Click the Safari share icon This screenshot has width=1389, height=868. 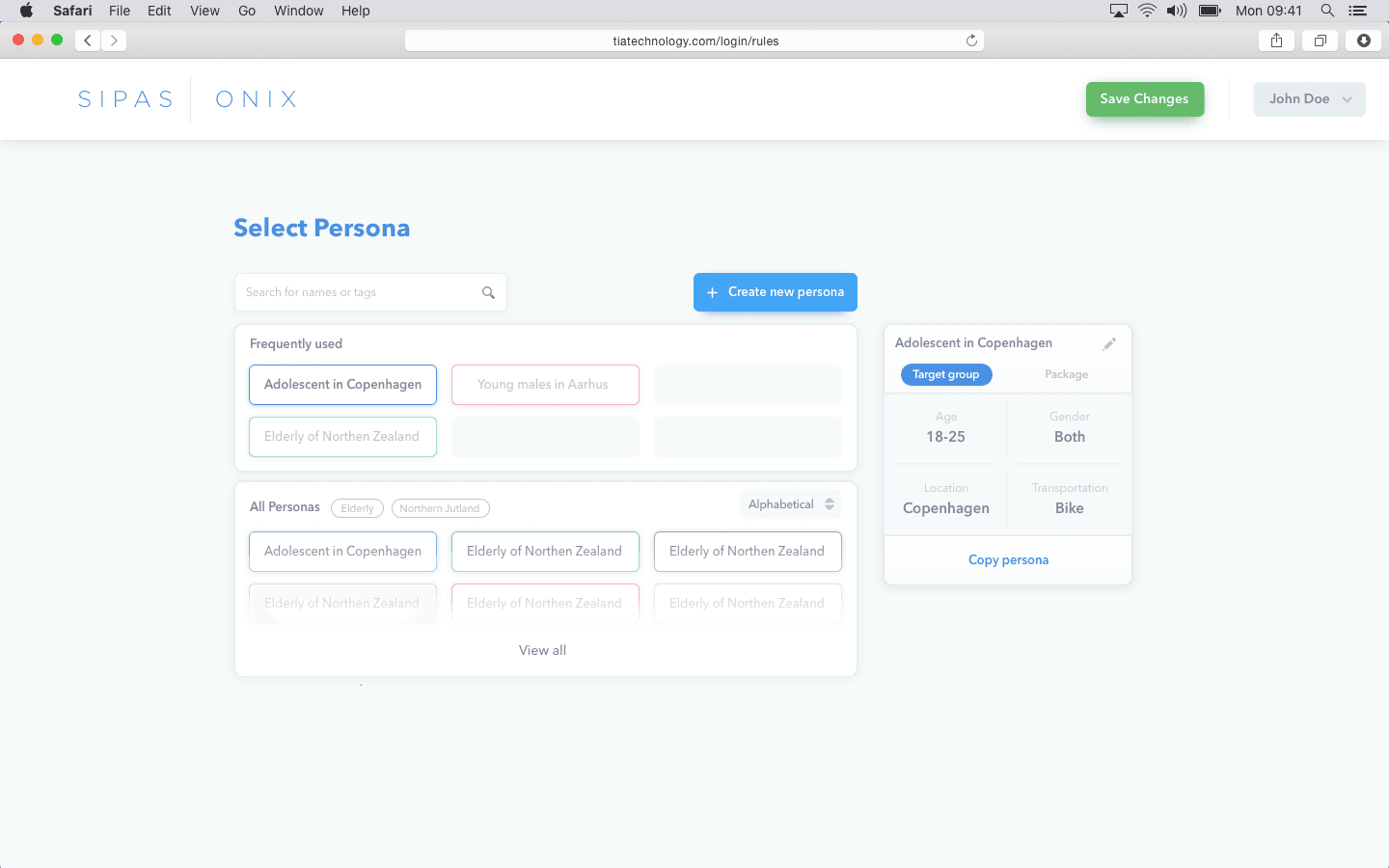coord(1276,41)
